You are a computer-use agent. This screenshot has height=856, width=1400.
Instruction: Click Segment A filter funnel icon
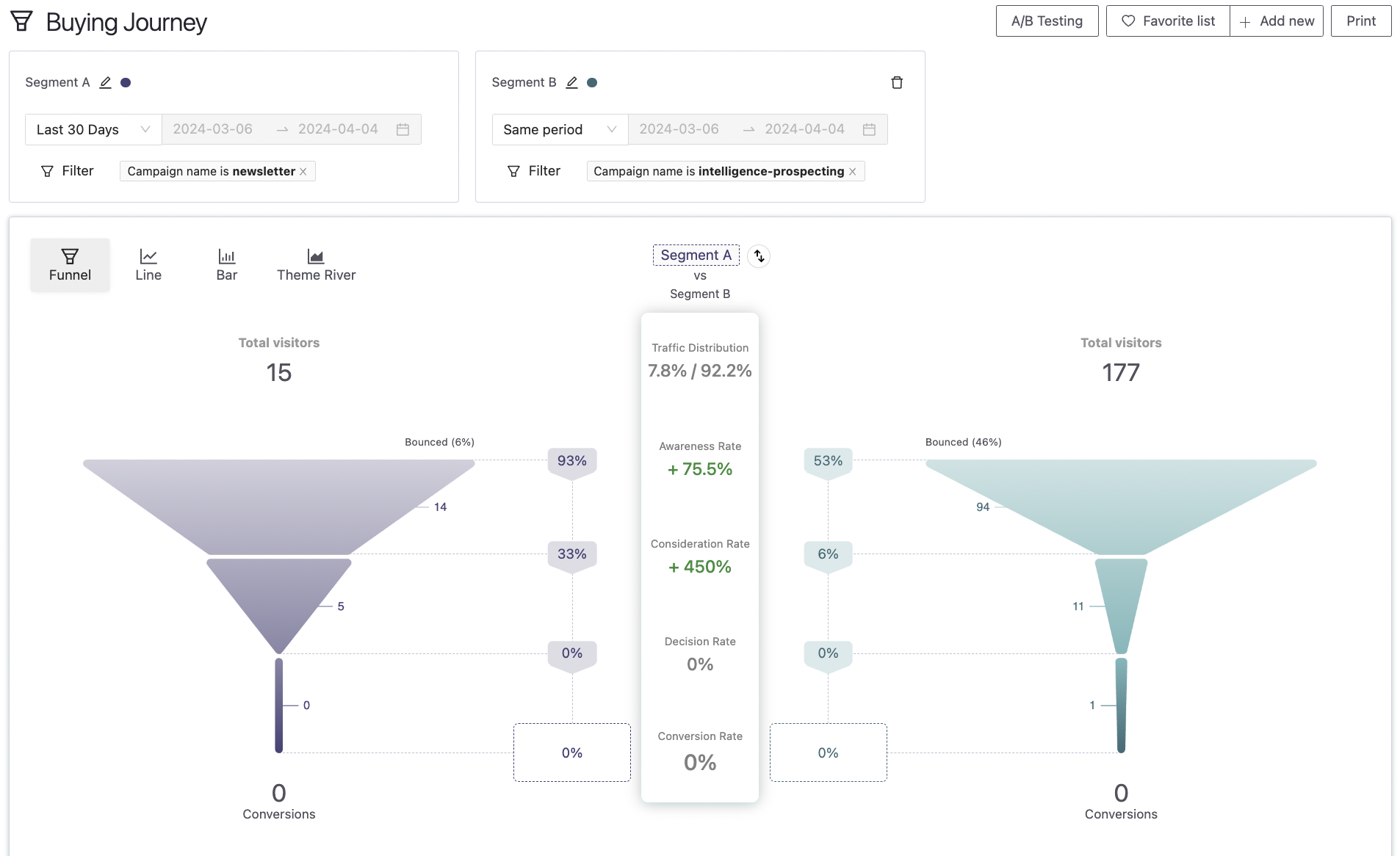pos(48,171)
